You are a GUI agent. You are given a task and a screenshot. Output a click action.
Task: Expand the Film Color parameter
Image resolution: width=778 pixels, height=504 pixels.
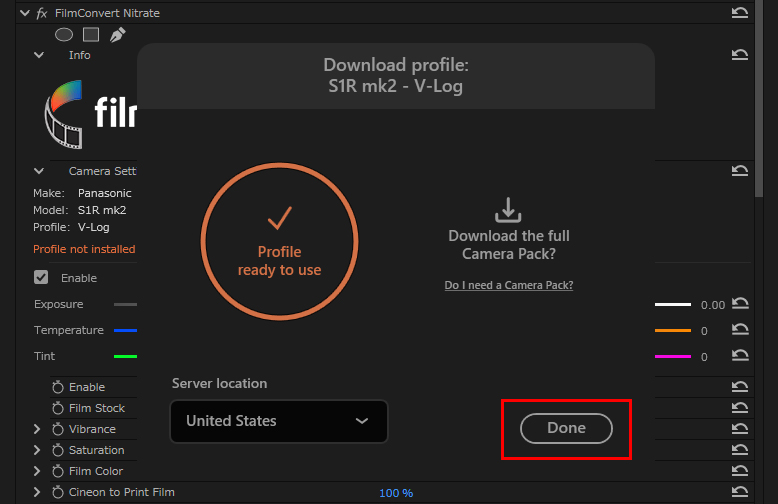tap(37, 471)
